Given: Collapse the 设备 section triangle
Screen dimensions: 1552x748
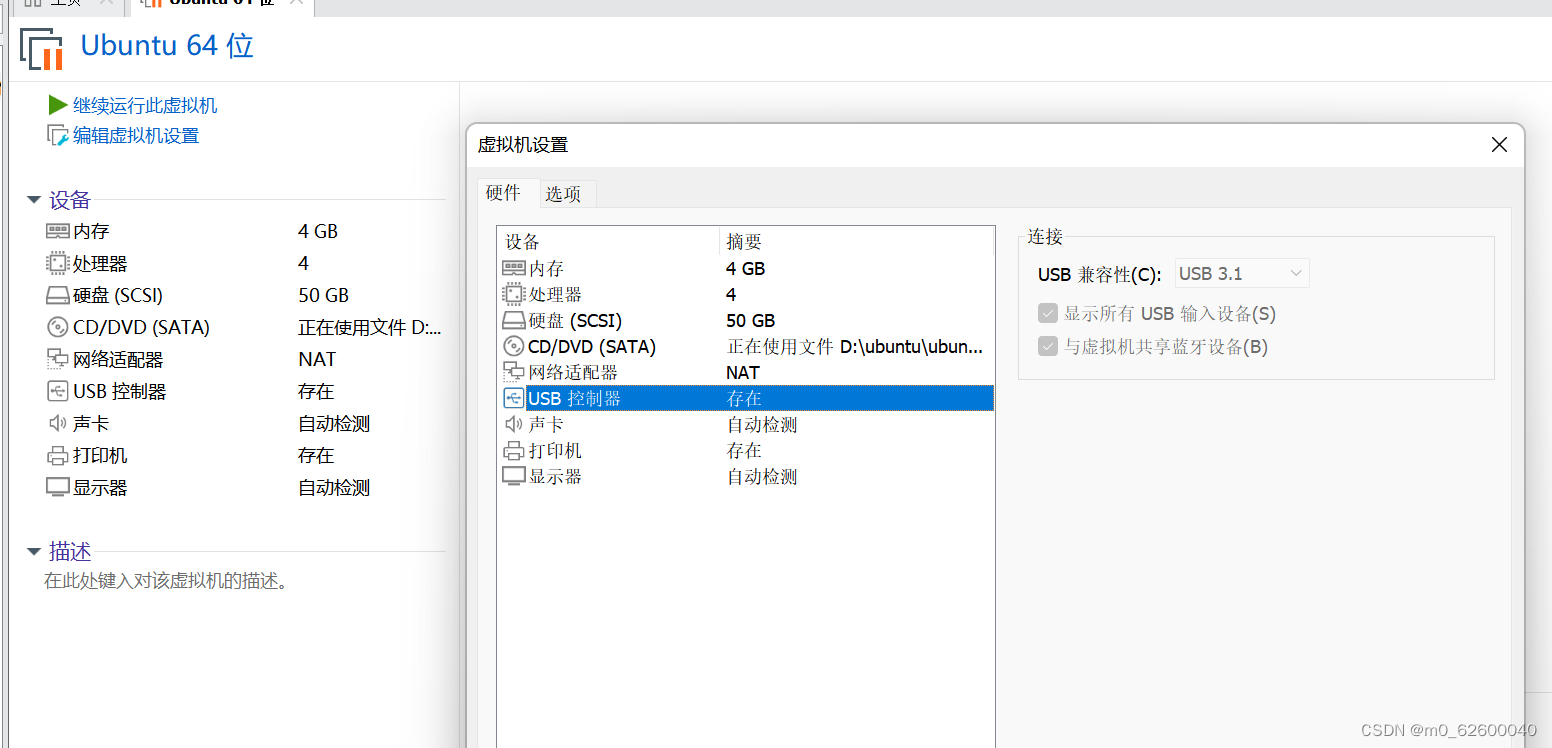Looking at the screenshot, I should (34, 200).
